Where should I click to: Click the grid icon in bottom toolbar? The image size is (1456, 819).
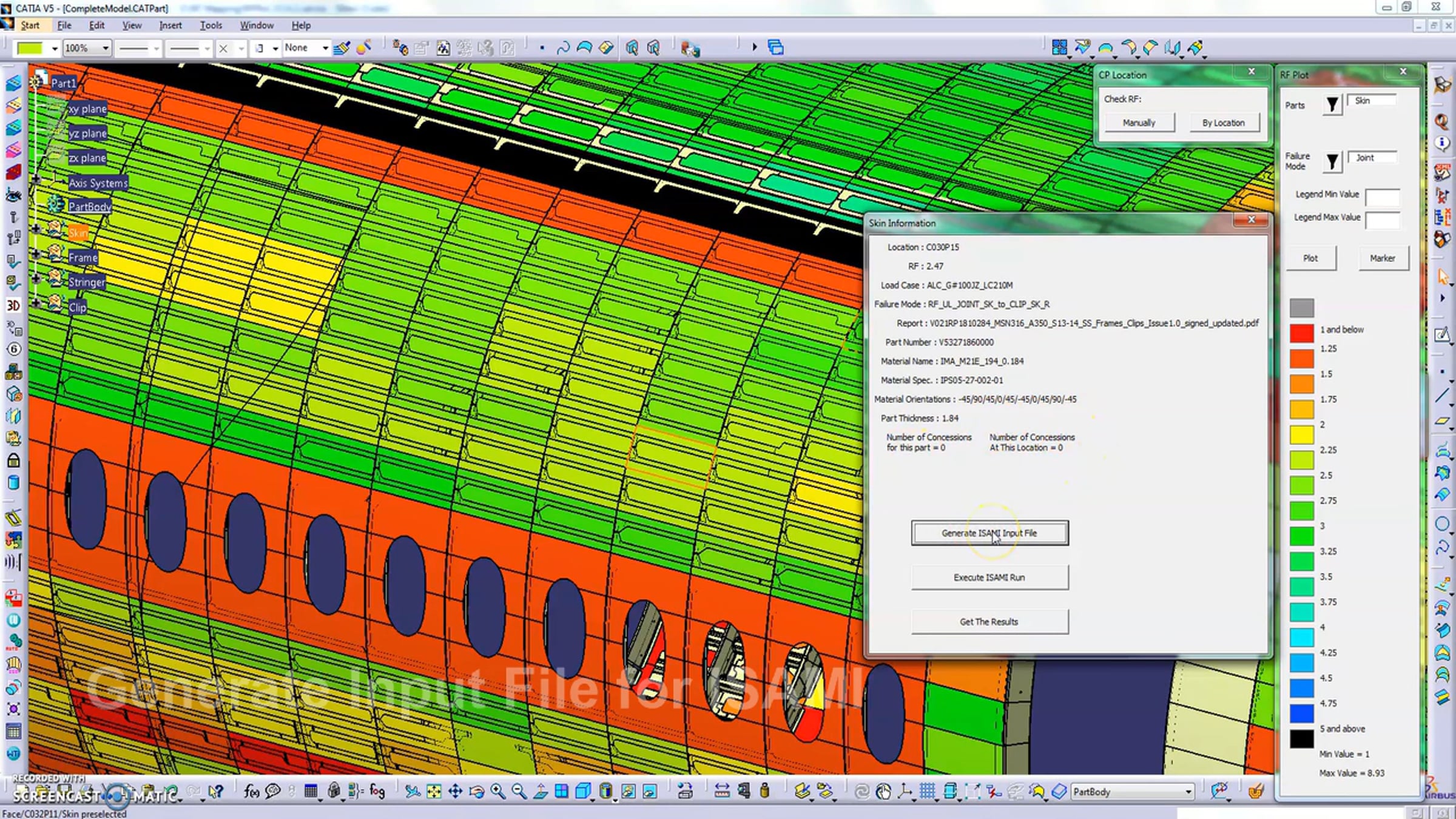pyautogui.click(x=927, y=791)
